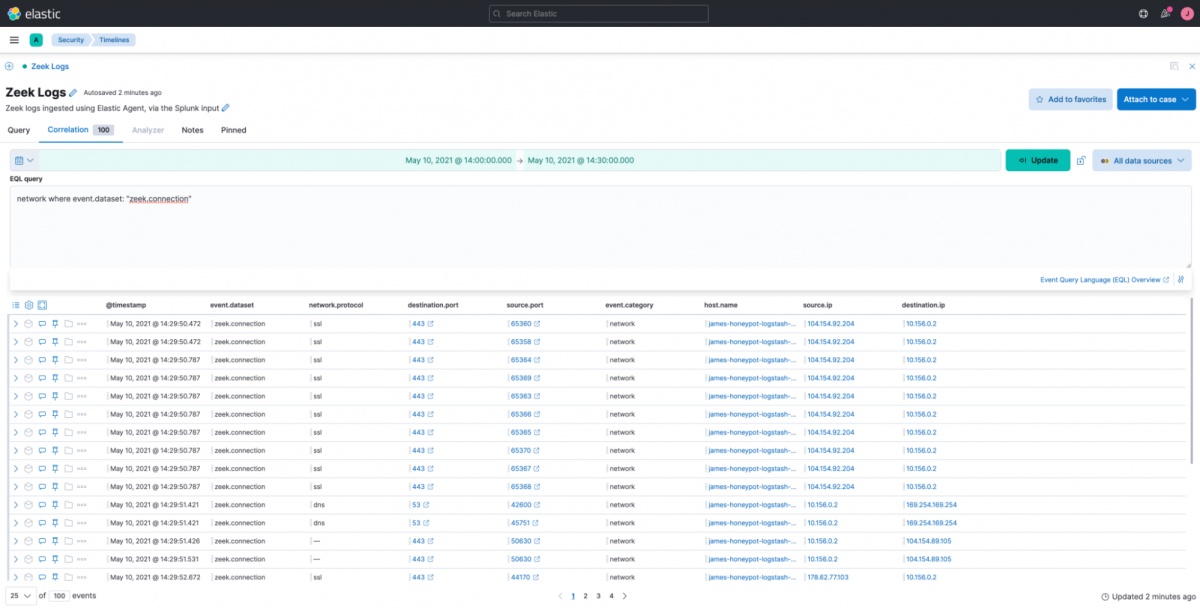
Task: Click the notifications bell in the top bar
Action: (1165, 14)
